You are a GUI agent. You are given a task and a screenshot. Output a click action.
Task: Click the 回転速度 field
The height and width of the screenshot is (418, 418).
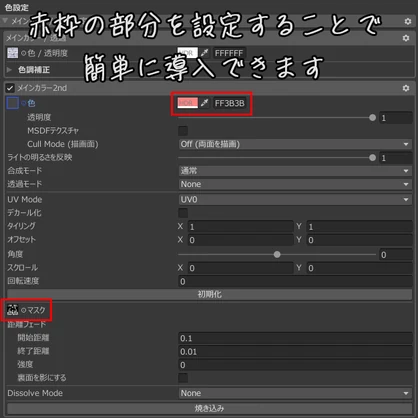295,281
